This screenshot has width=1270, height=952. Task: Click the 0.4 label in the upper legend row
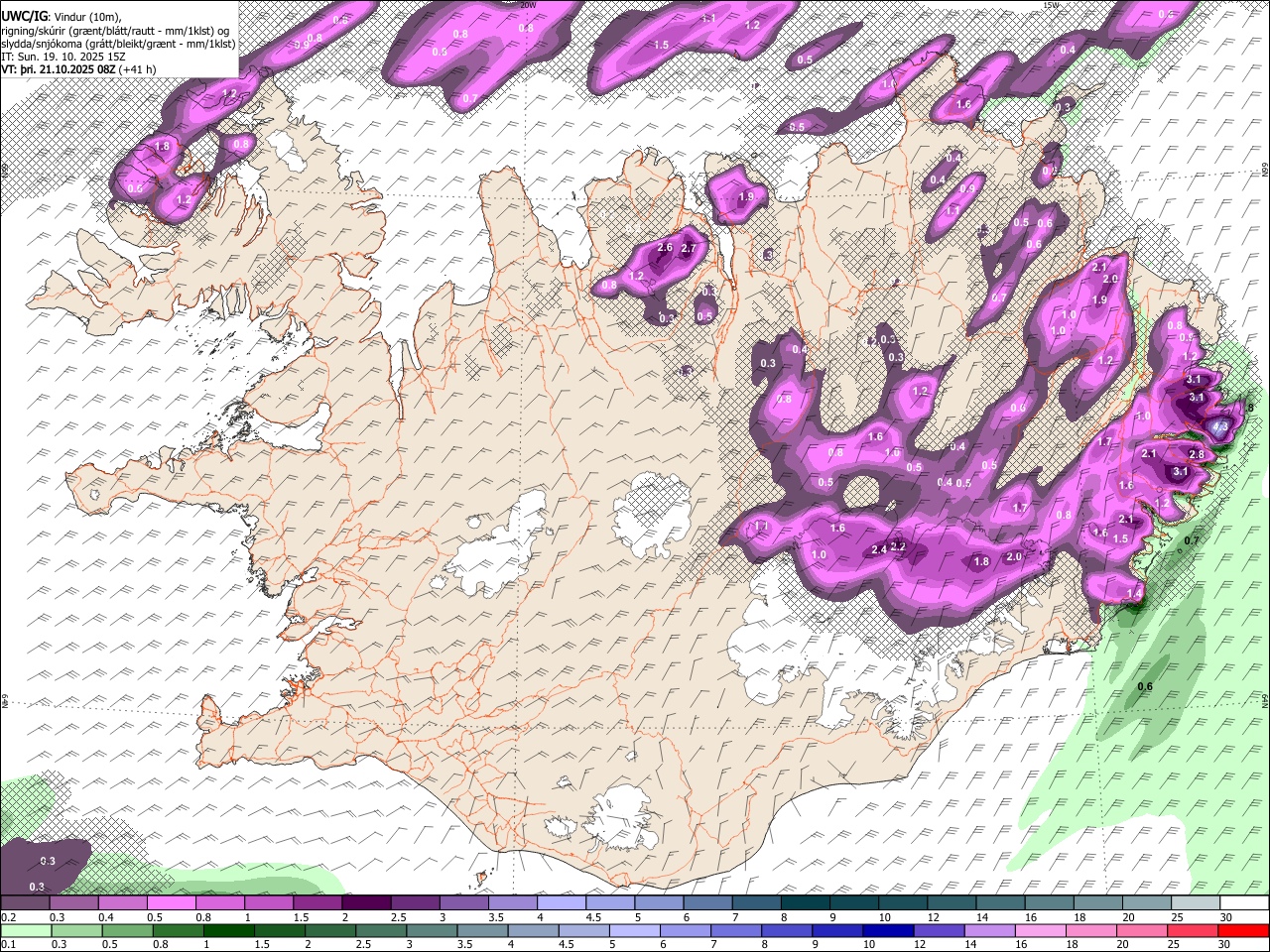[x=106, y=917]
